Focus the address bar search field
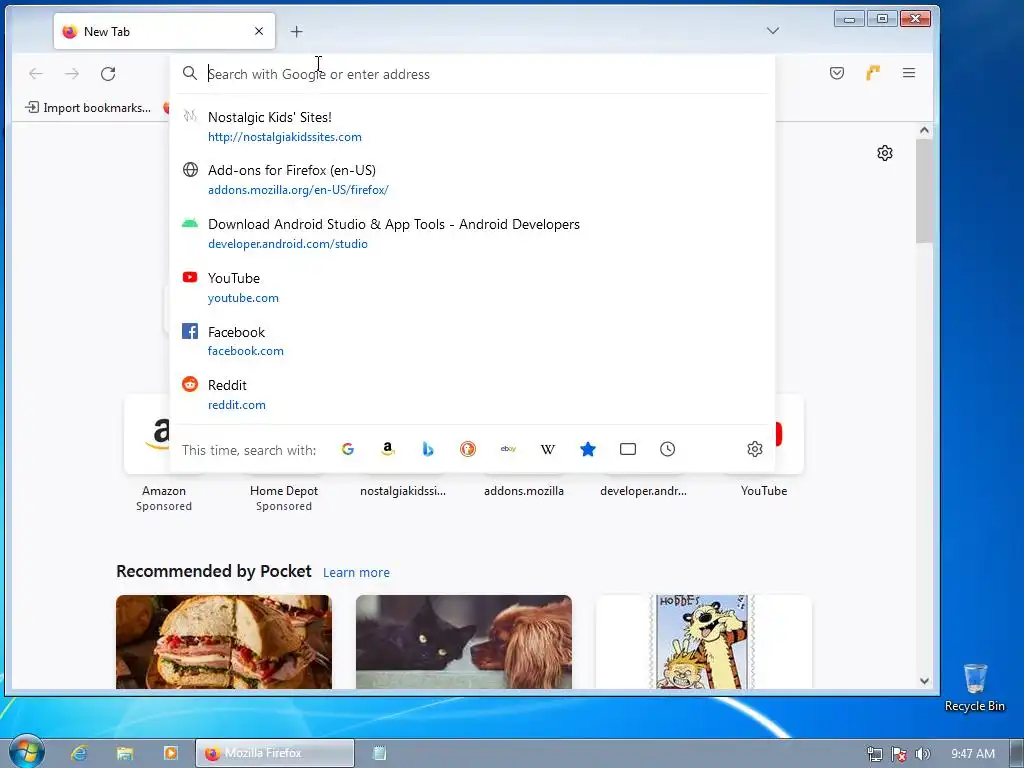This screenshot has height=768, width=1024. click(472, 74)
